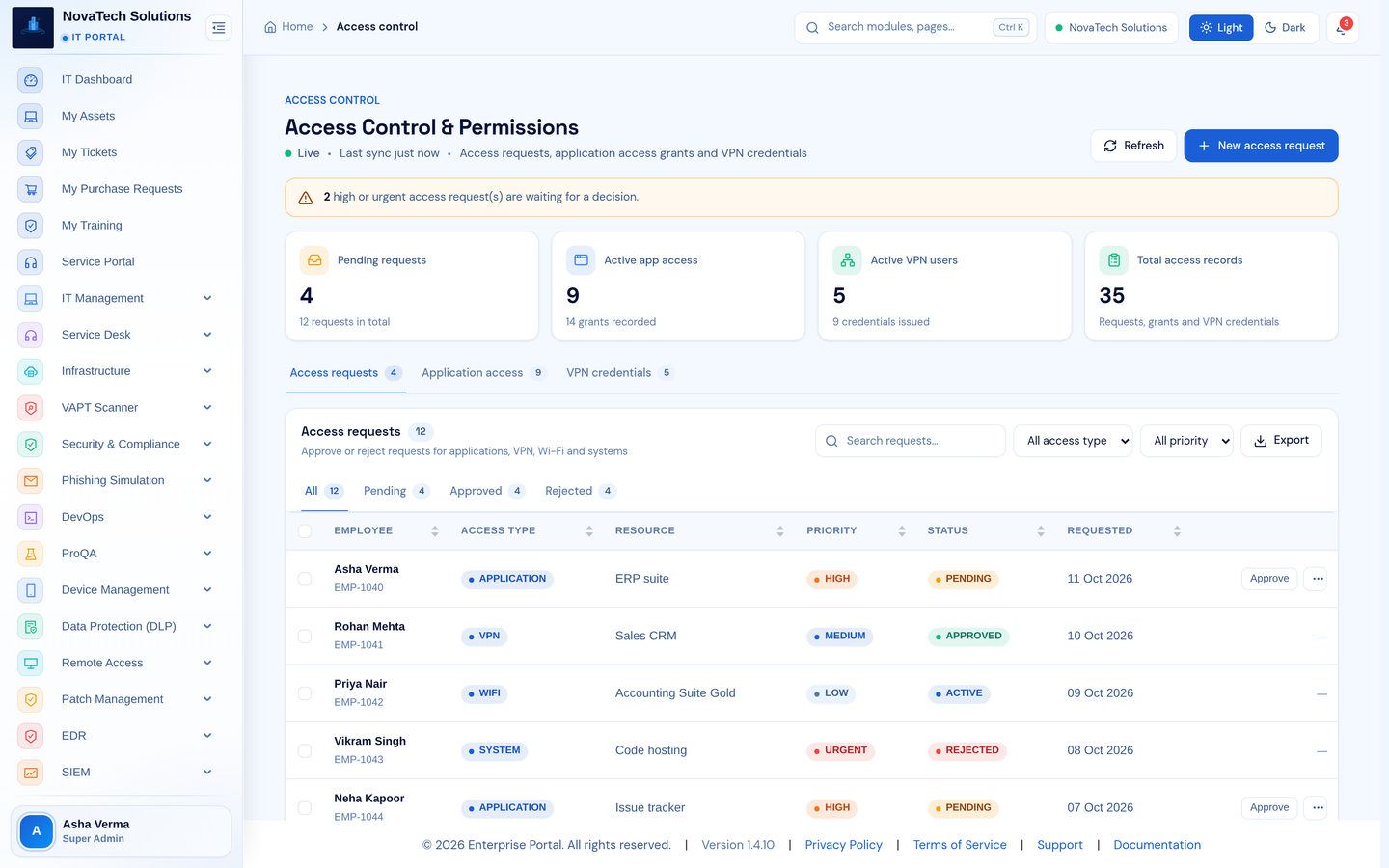
Task: Click the IT Dashboard sidebar icon
Action: 31,80
